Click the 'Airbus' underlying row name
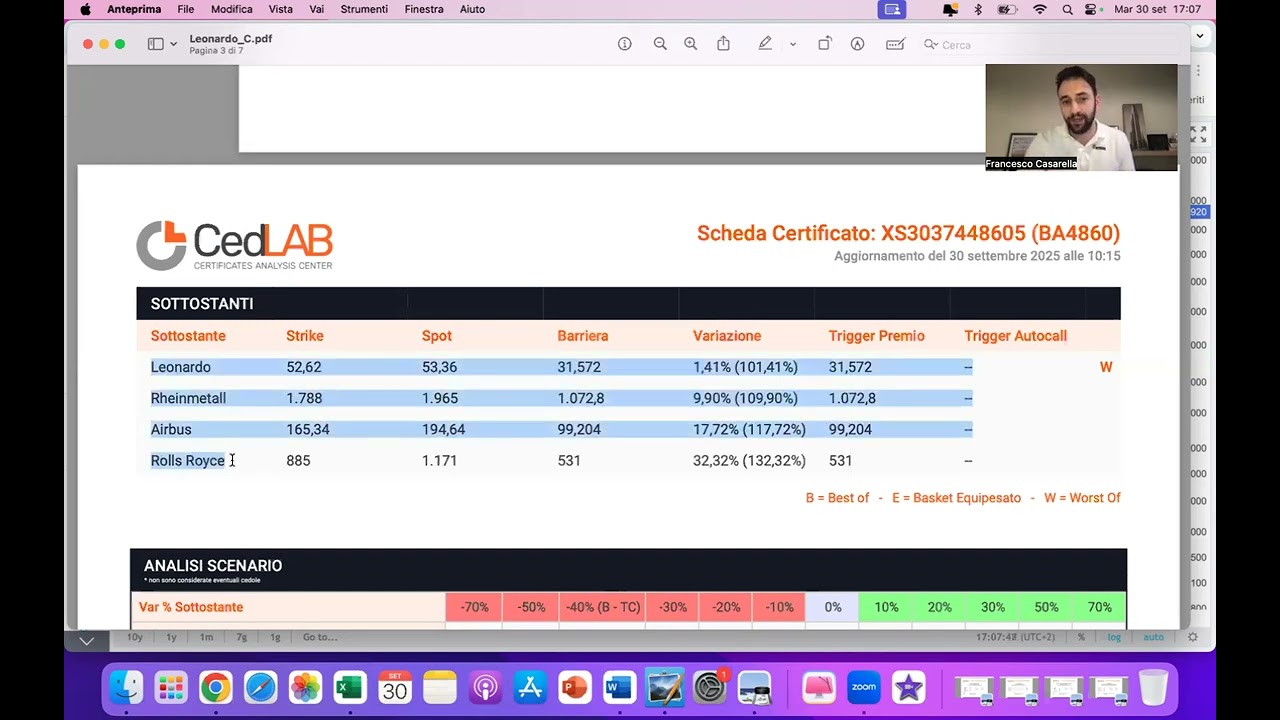1280x720 pixels. point(171,429)
